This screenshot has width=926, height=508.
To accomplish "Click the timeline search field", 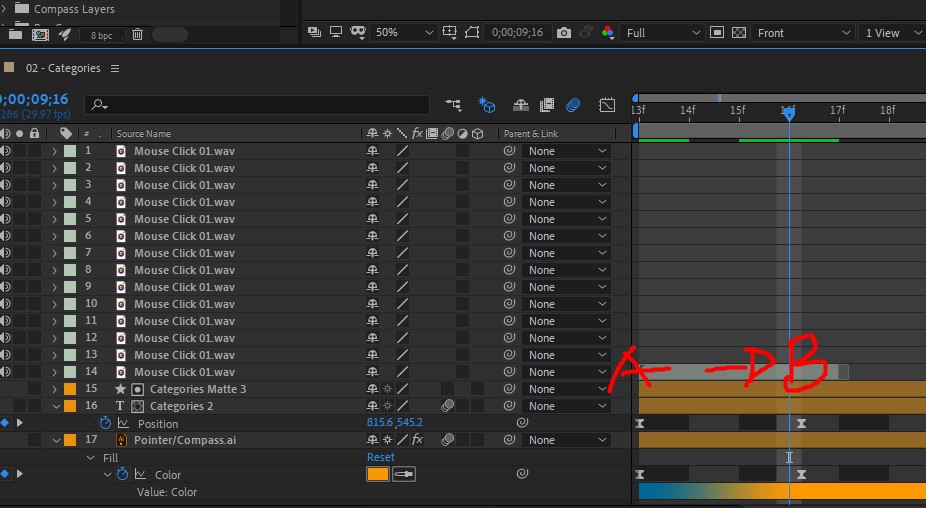I will 257,105.
